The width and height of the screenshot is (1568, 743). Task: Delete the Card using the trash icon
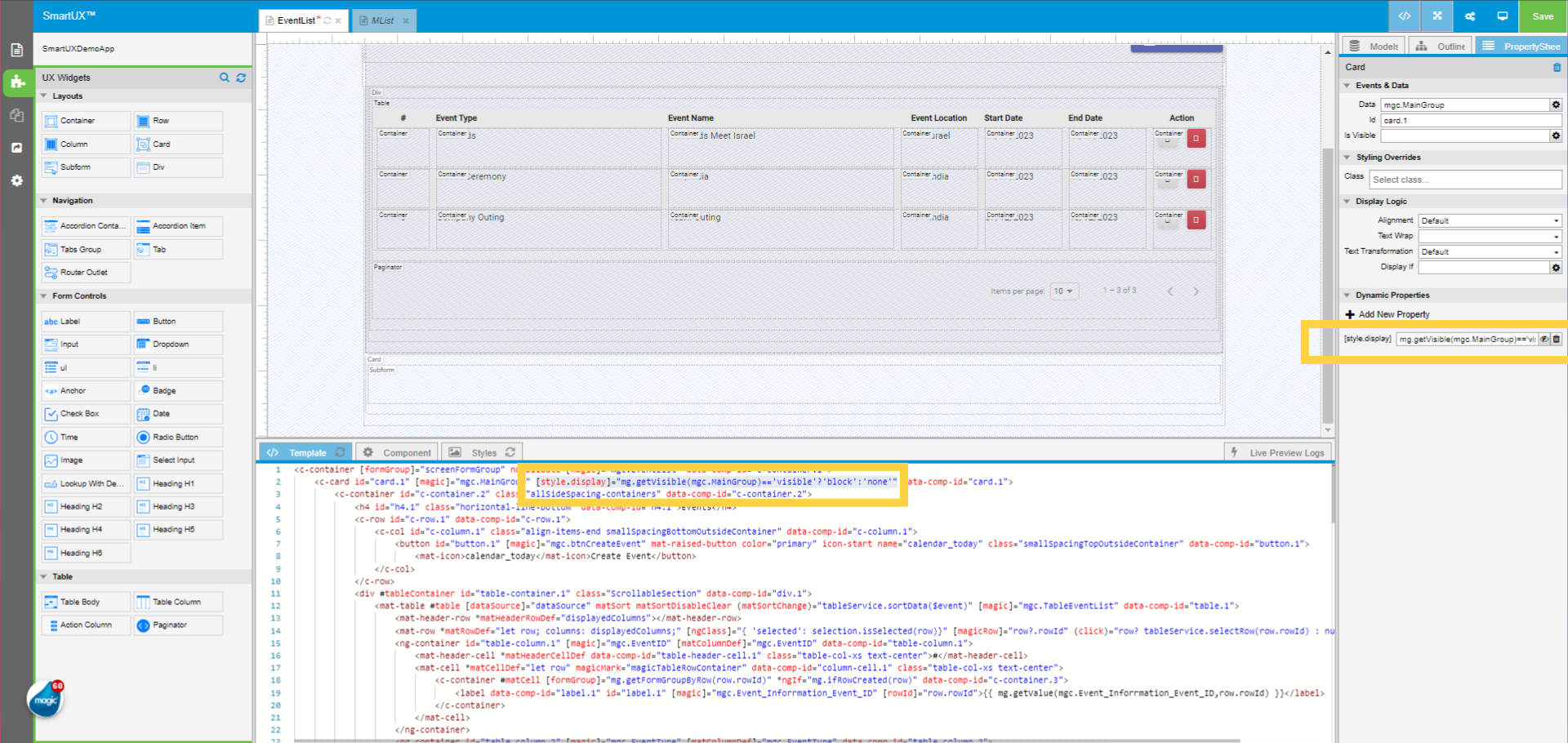(x=1557, y=67)
